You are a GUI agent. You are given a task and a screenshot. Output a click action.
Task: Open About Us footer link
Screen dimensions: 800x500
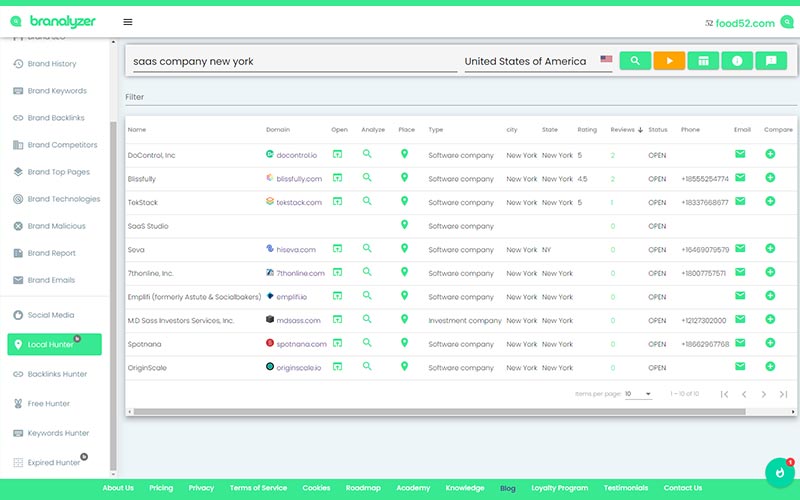point(118,488)
